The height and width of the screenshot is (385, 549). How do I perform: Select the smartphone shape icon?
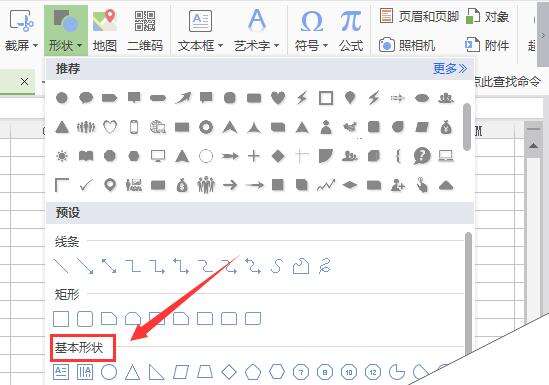pos(134,127)
